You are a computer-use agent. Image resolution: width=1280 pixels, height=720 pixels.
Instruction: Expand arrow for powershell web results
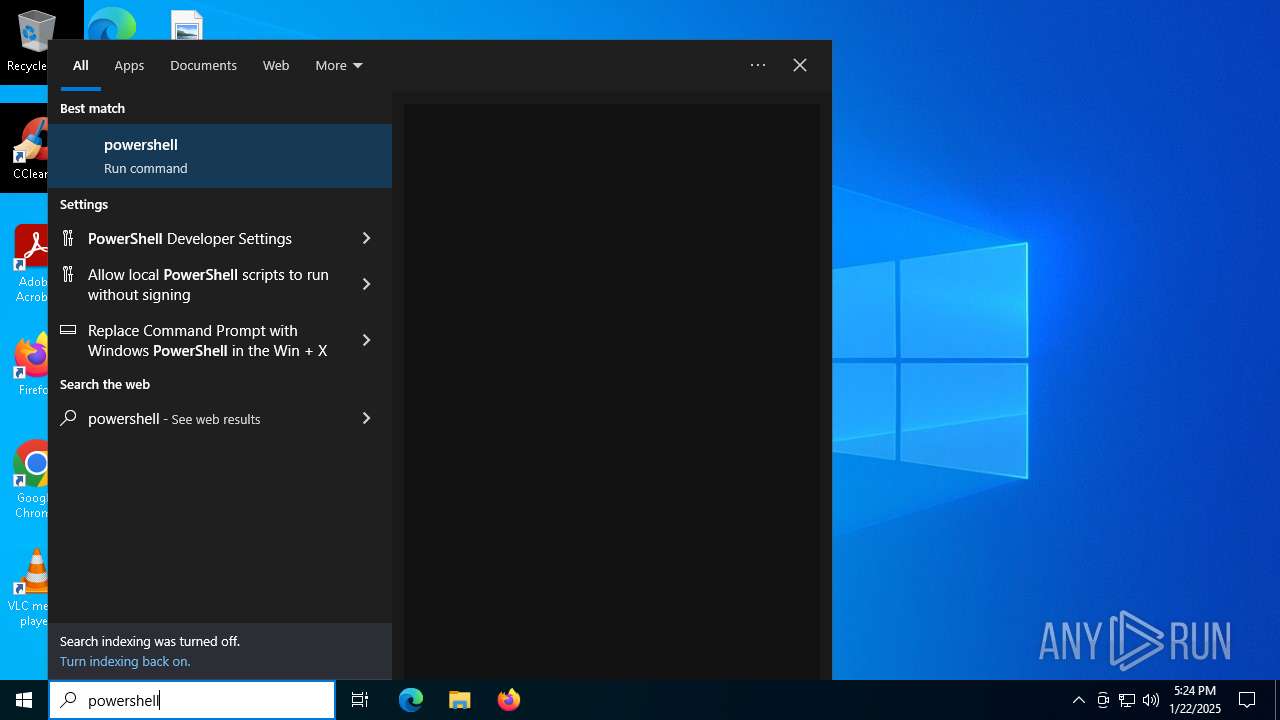(366, 418)
